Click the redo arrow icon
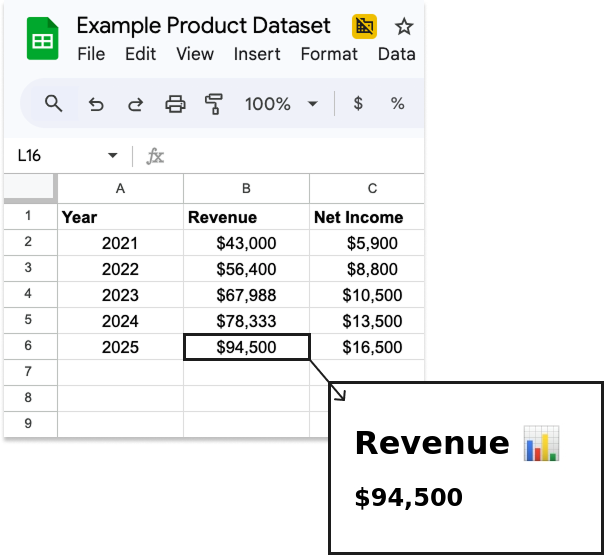604x555 pixels. pyautogui.click(x=135, y=103)
